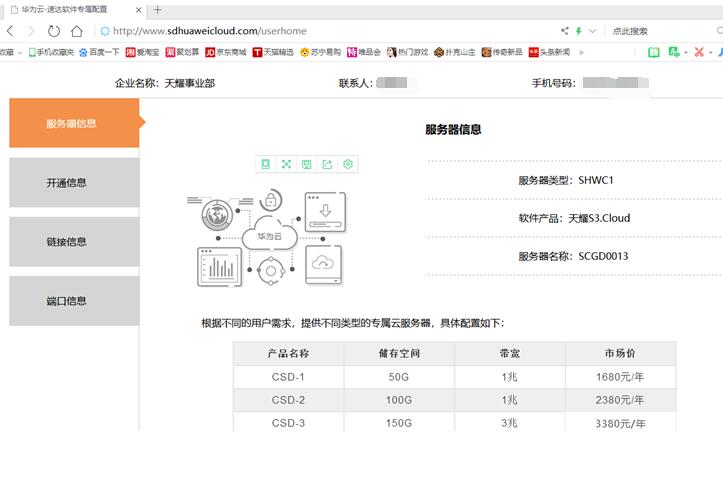Click the CSD-2 product cell
The width and height of the screenshot is (723, 490).
[x=288, y=400]
